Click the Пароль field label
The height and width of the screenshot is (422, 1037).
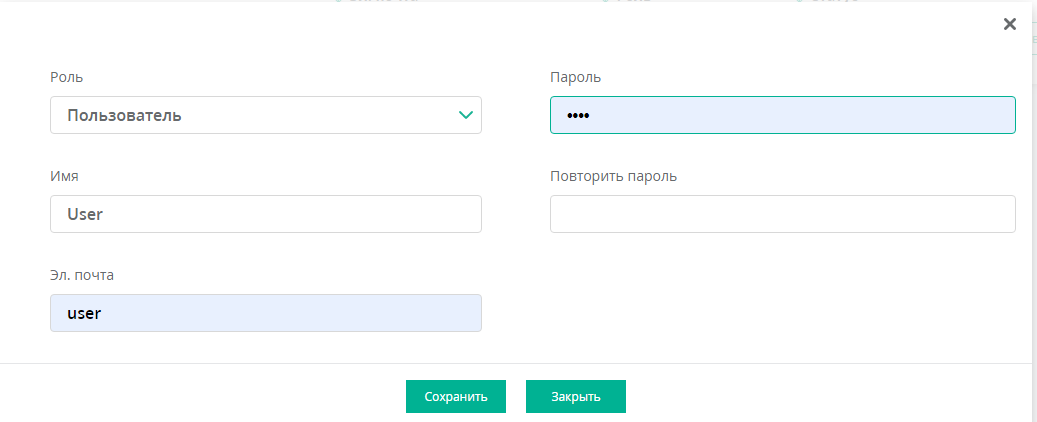(575, 77)
